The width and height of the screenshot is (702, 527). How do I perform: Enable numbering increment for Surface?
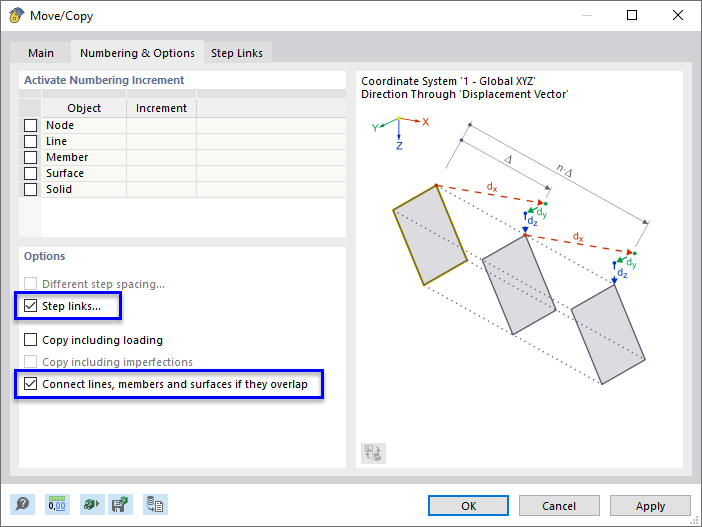(x=30, y=173)
